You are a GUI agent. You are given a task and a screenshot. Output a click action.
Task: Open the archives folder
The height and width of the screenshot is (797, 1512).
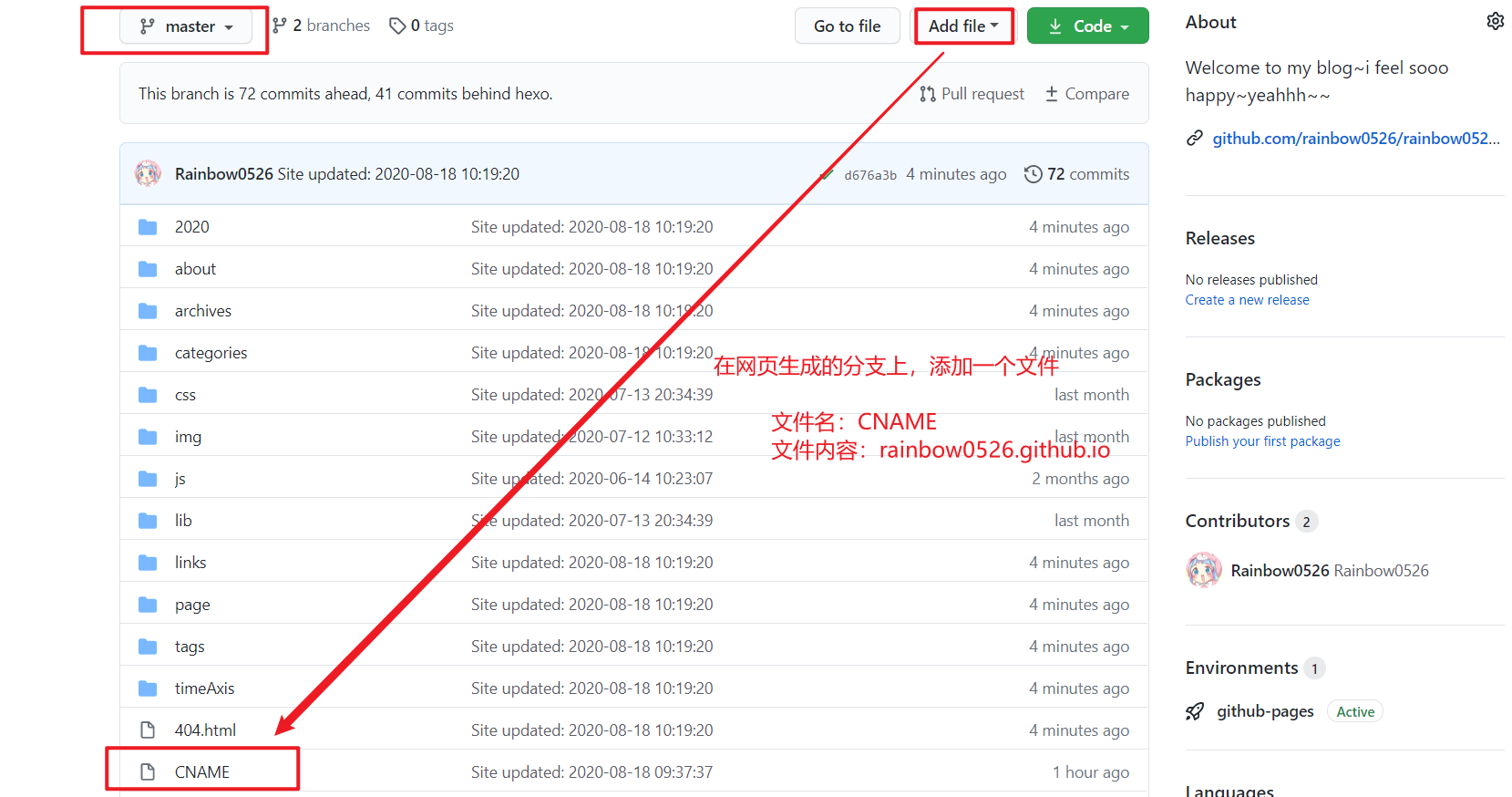[x=203, y=311]
